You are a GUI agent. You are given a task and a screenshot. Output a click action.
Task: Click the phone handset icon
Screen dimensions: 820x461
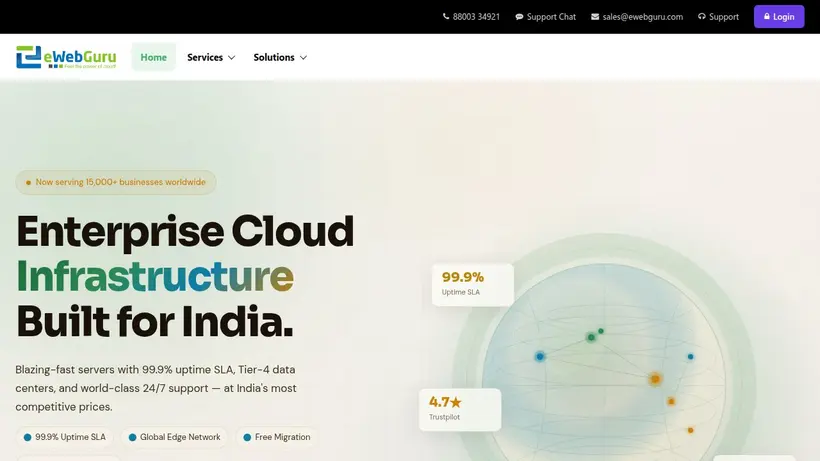tap(446, 17)
